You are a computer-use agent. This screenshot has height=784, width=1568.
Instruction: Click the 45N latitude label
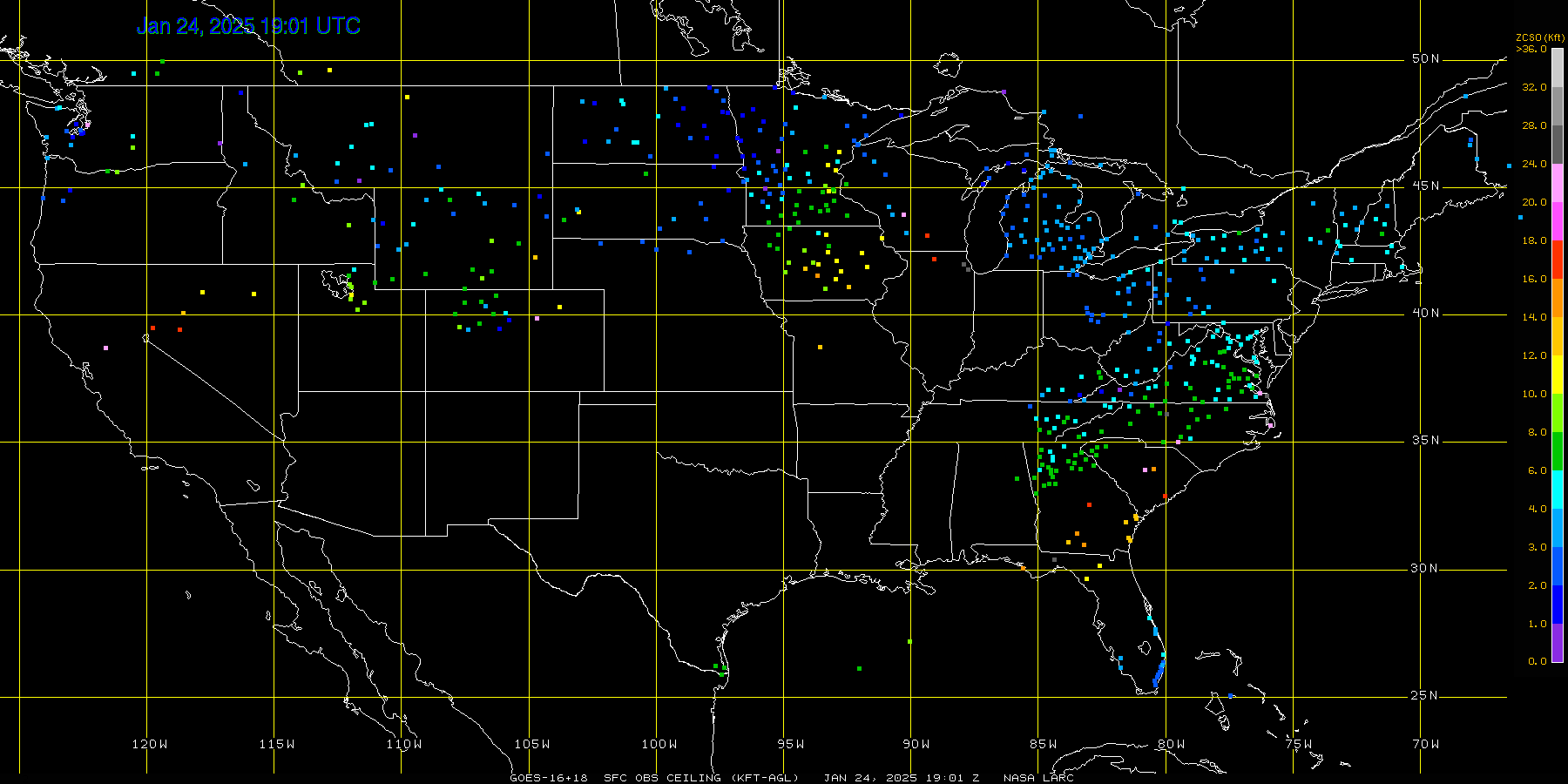click(x=1425, y=186)
